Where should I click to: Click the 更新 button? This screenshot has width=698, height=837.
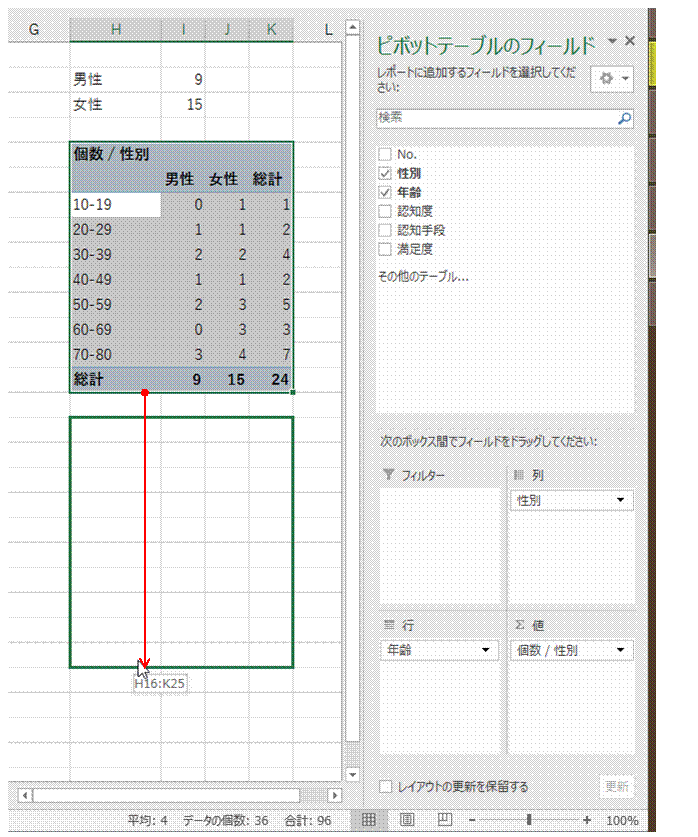616,786
